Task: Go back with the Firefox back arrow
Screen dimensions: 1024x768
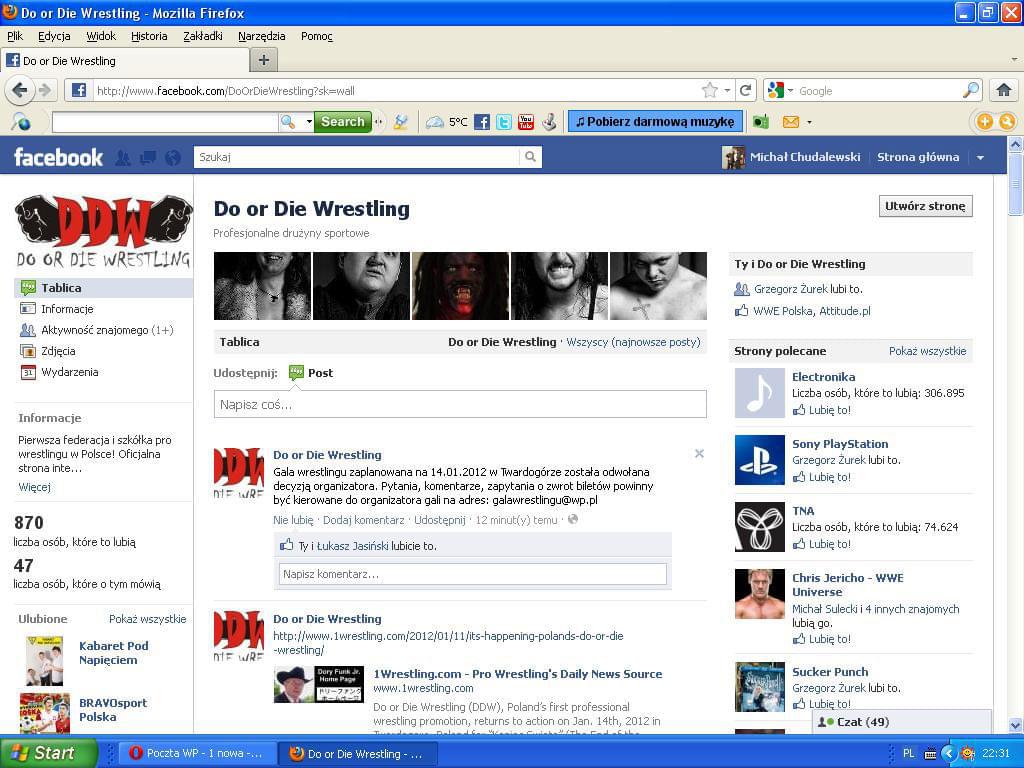Action: tap(20, 91)
